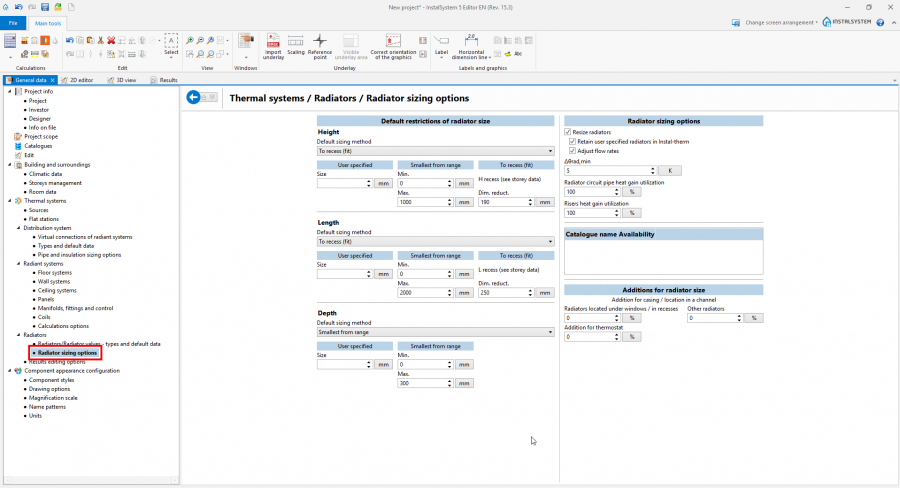Open Depth default sizing method dropdown
900x488 pixels.
435,331
